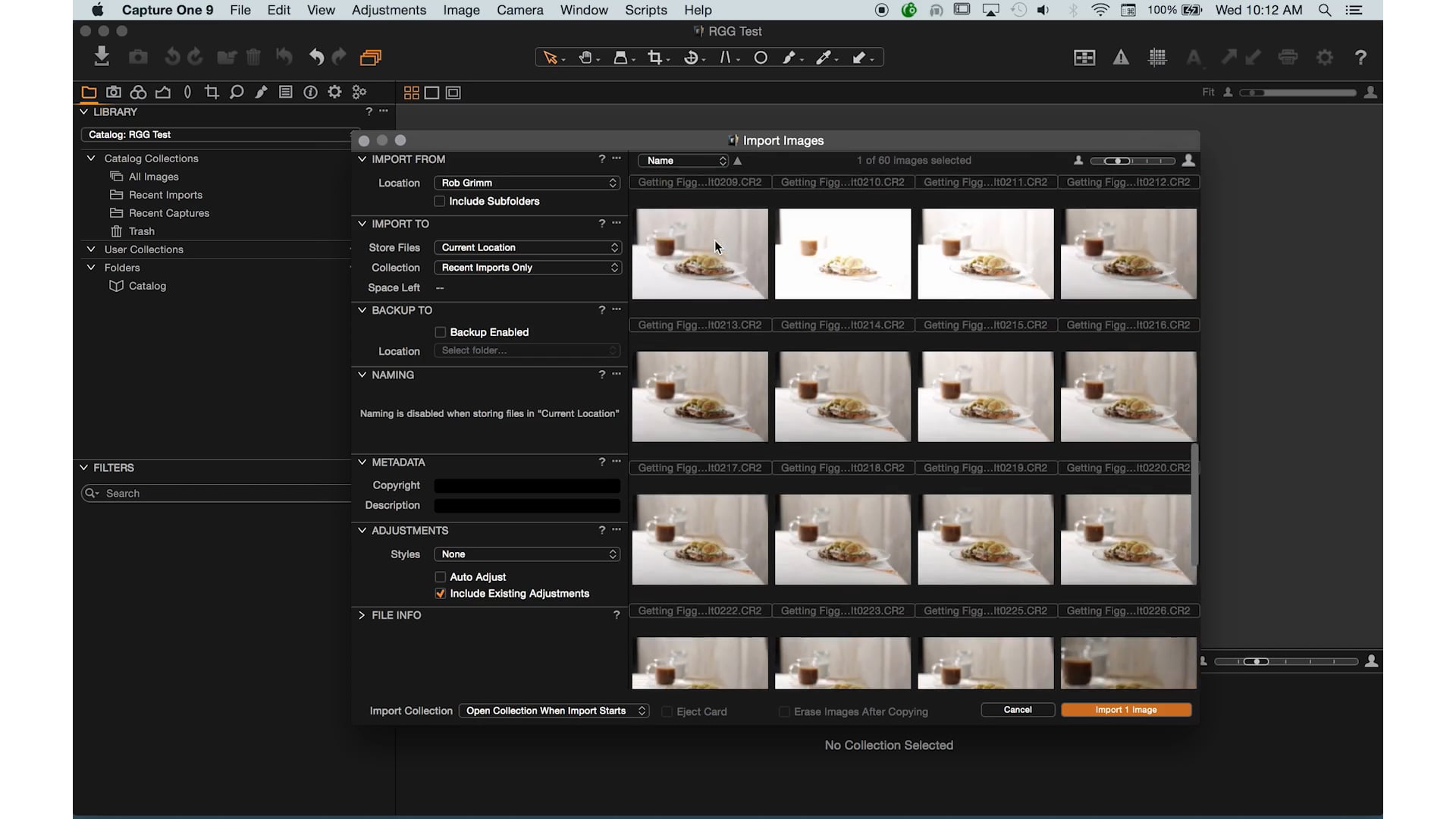Open the Styles dropdown under Adjustments
Image resolution: width=1456 pixels, height=819 pixels.
527,554
